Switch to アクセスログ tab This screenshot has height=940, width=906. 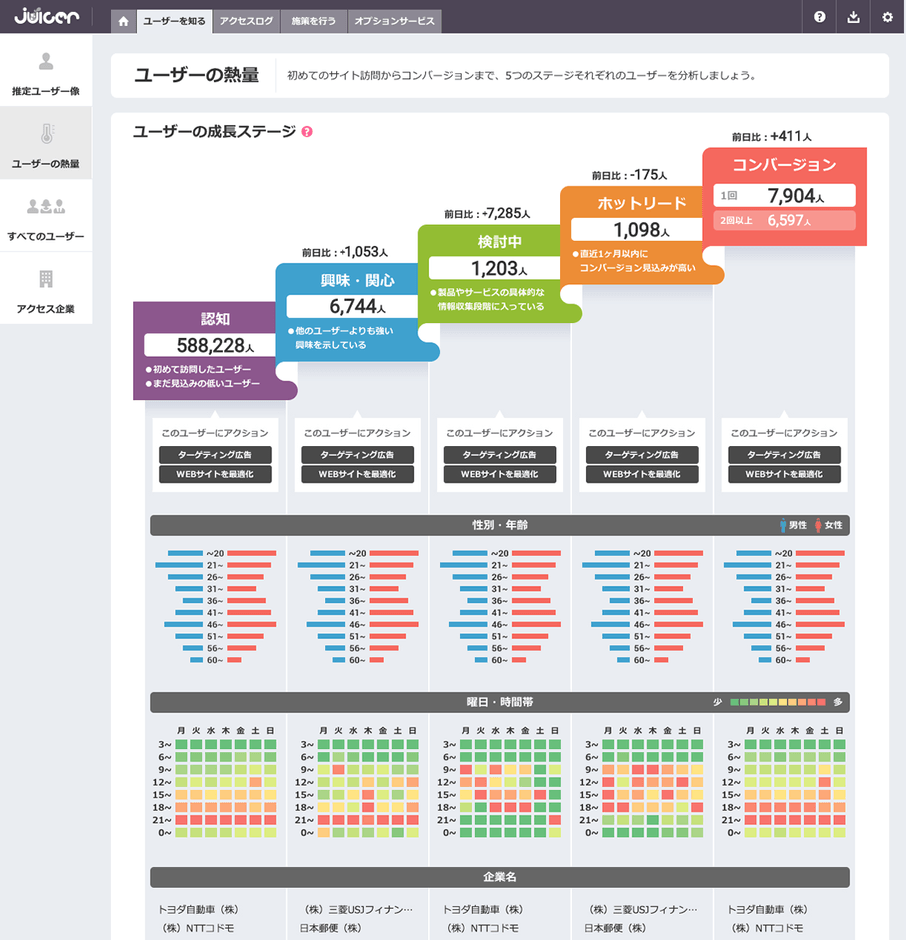pyautogui.click(x=246, y=20)
